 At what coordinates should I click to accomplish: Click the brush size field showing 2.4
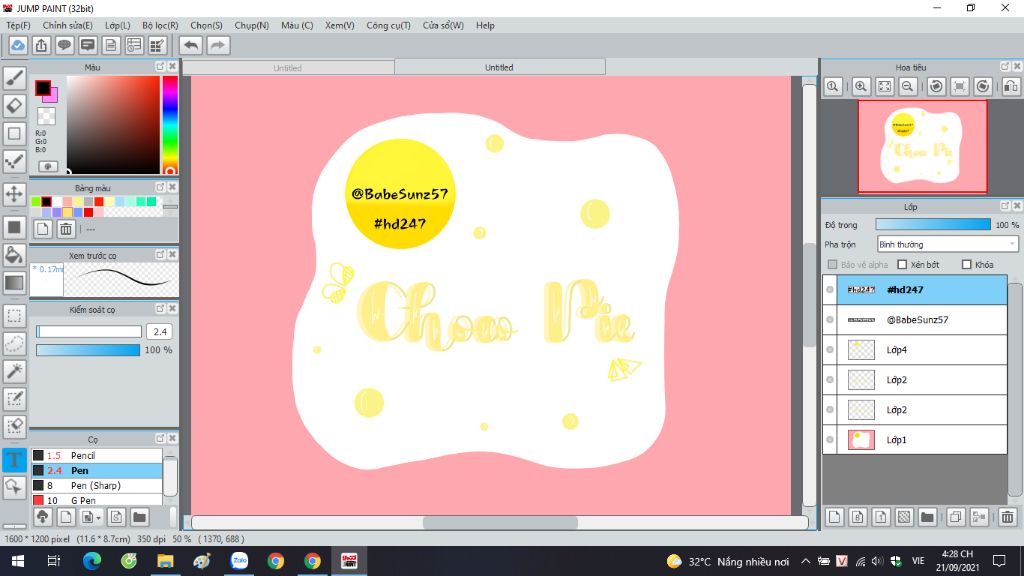pos(159,332)
